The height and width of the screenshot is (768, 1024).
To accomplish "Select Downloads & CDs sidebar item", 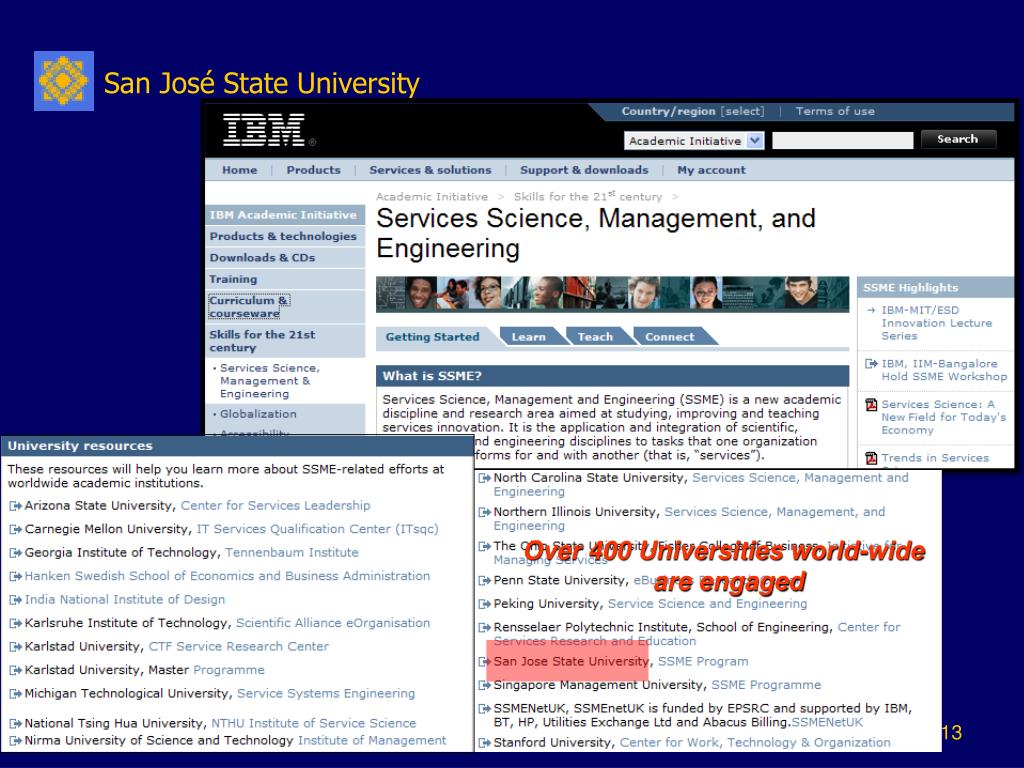I will pos(285,258).
